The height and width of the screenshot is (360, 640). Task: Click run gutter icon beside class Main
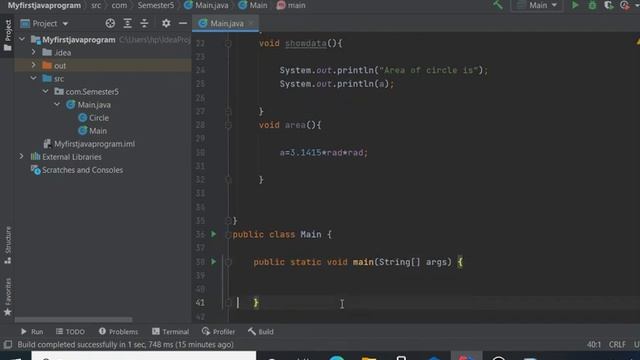[x=213, y=234]
